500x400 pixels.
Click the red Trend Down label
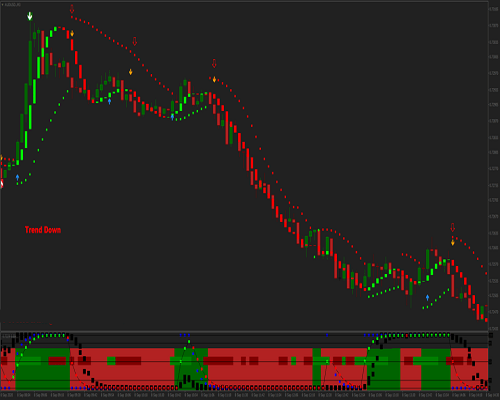[x=43, y=230]
